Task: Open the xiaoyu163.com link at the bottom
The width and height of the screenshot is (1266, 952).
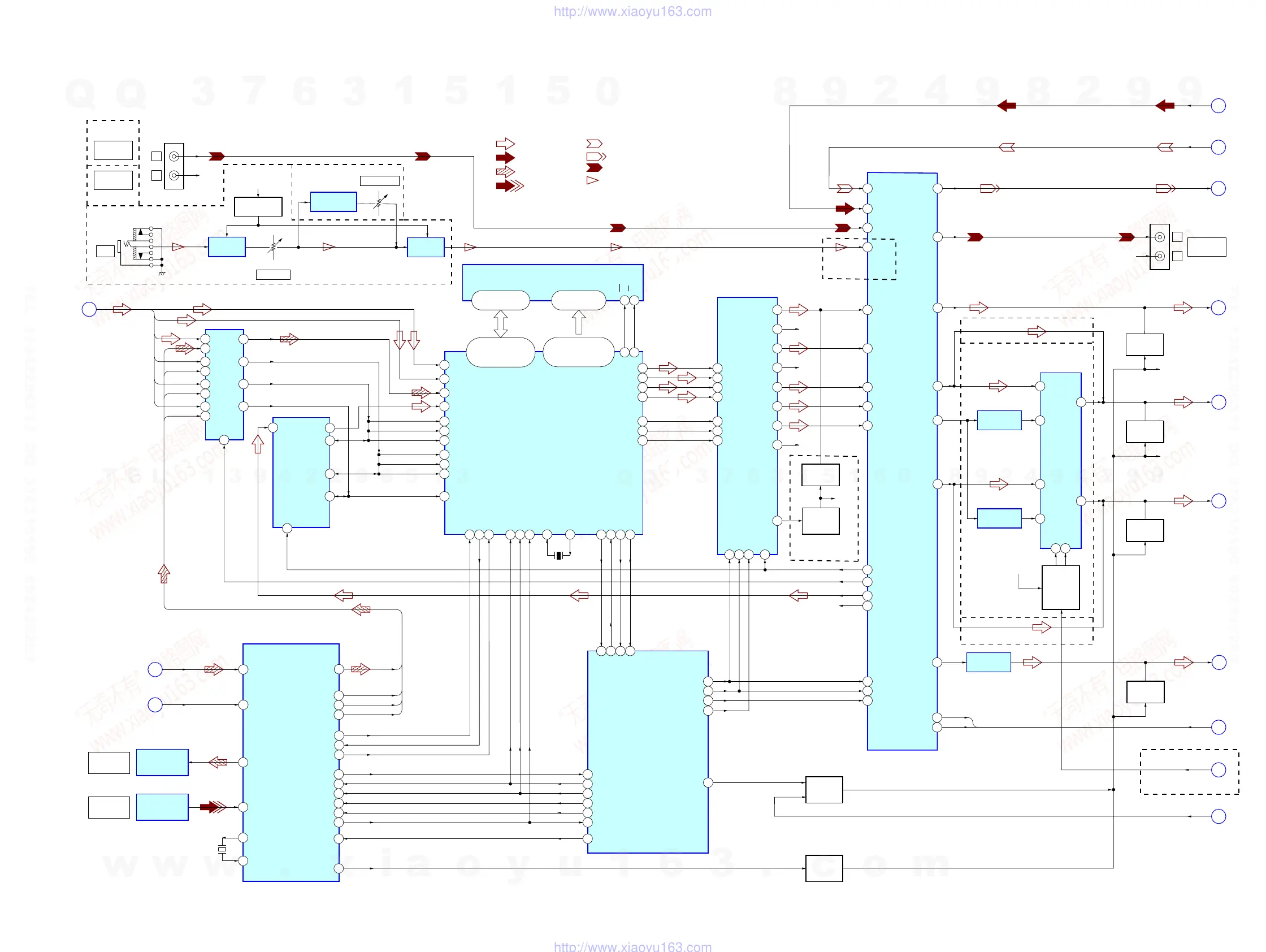Action: [632, 946]
